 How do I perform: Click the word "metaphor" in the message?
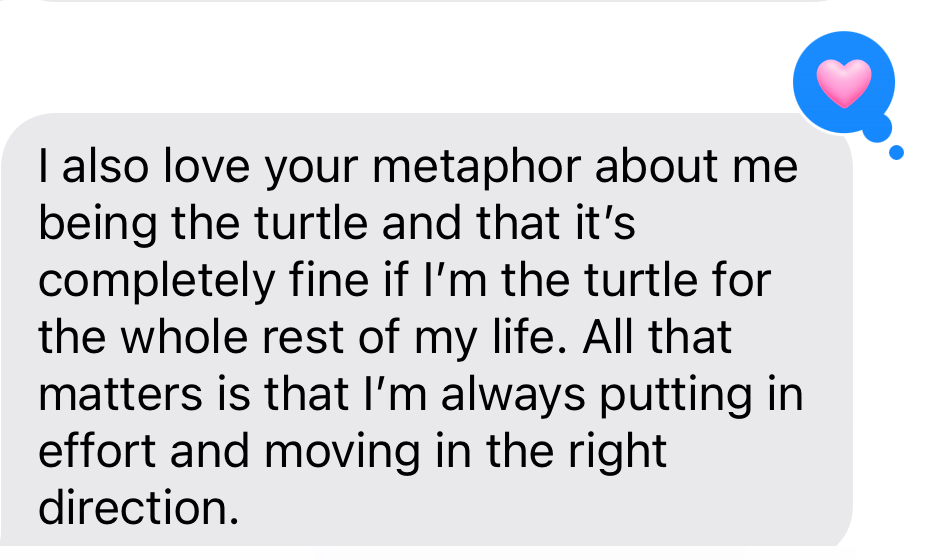491,169
